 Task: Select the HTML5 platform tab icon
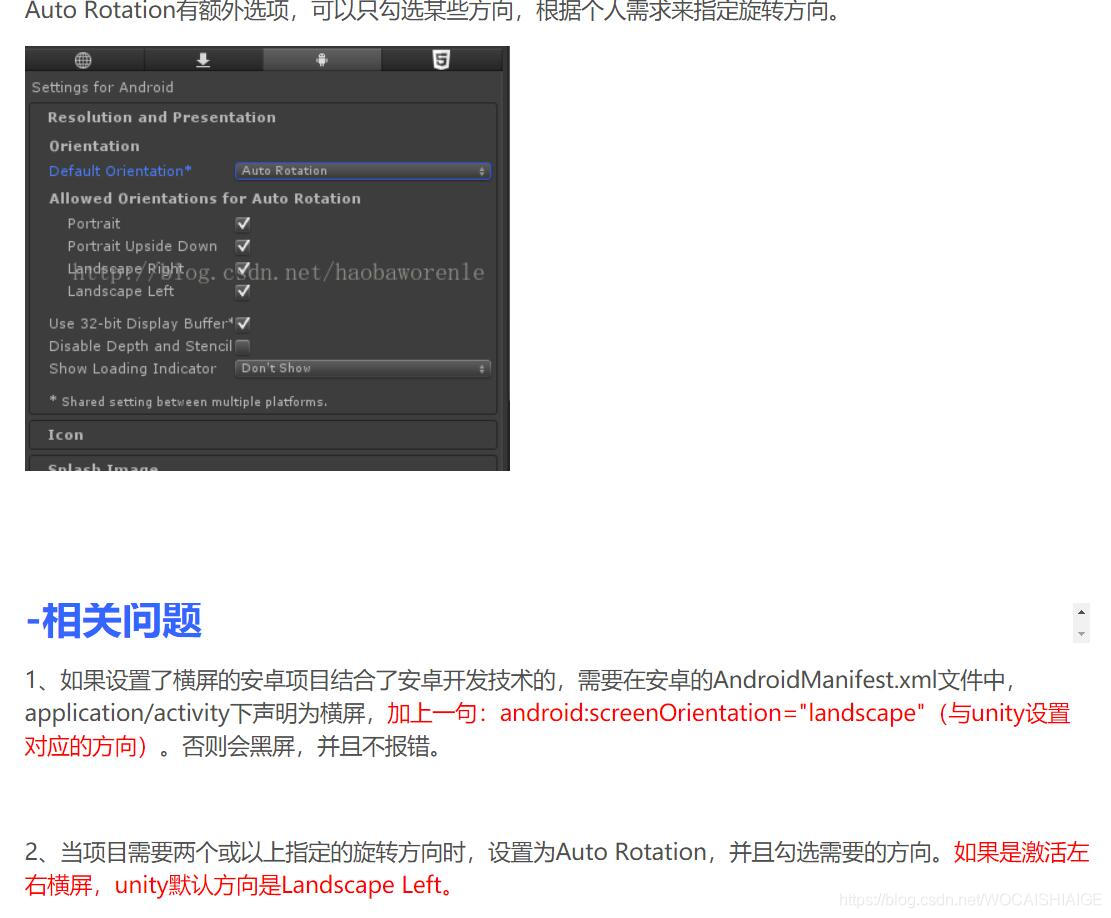pyautogui.click(x=441, y=60)
